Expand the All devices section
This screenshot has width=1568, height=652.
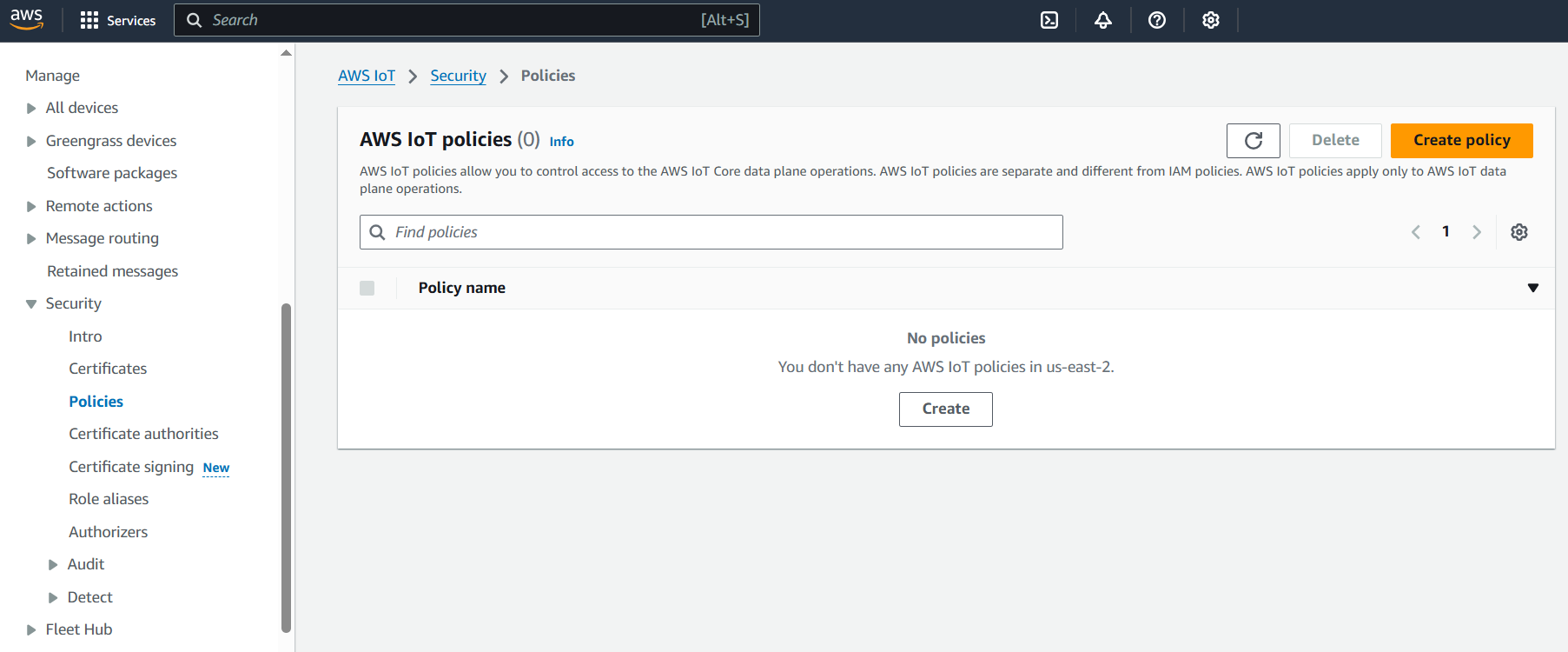click(x=31, y=109)
